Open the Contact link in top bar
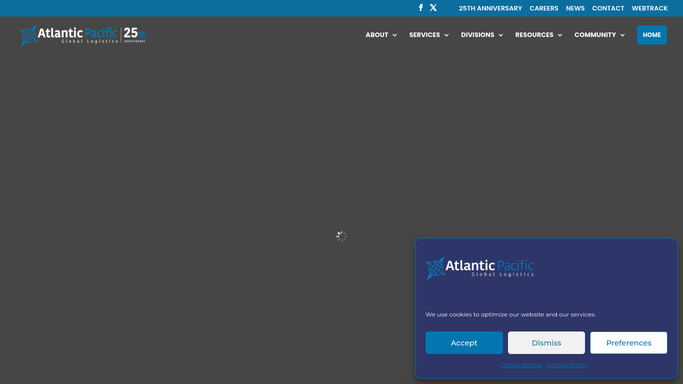The width and height of the screenshot is (683, 384). (608, 8)
